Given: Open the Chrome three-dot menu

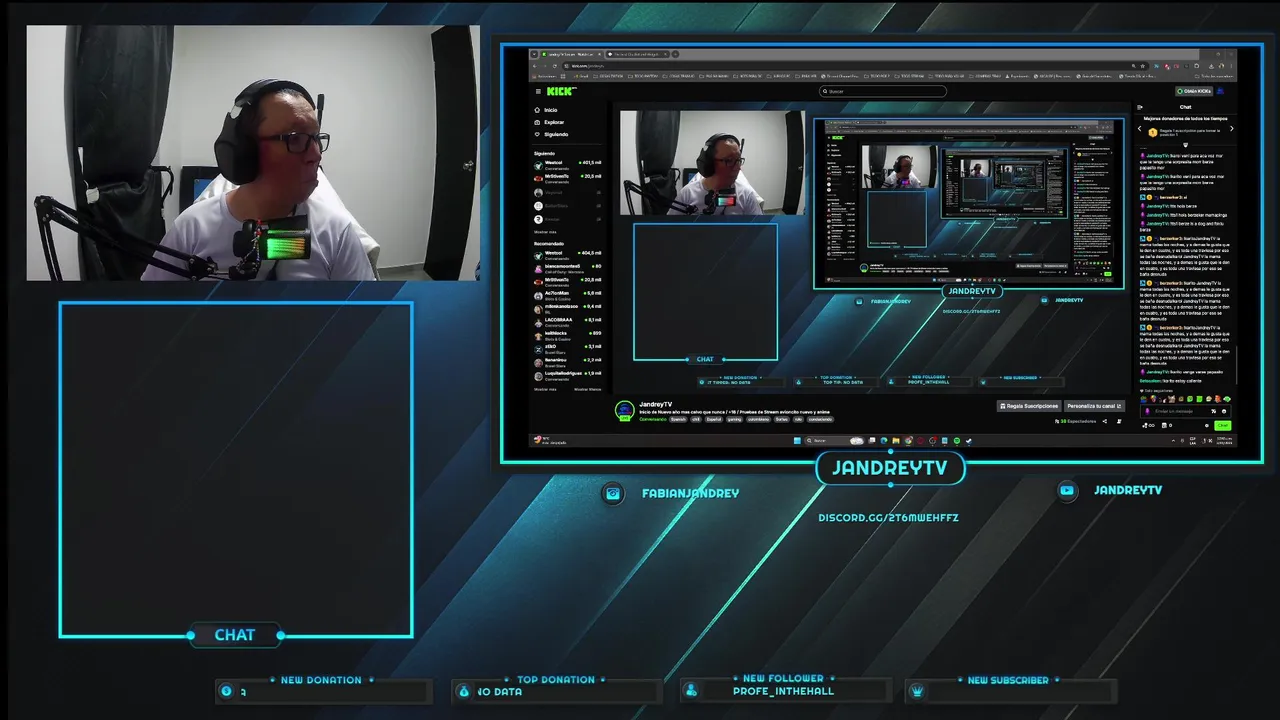Looking at the screenshot, I should pos(1231,66).
